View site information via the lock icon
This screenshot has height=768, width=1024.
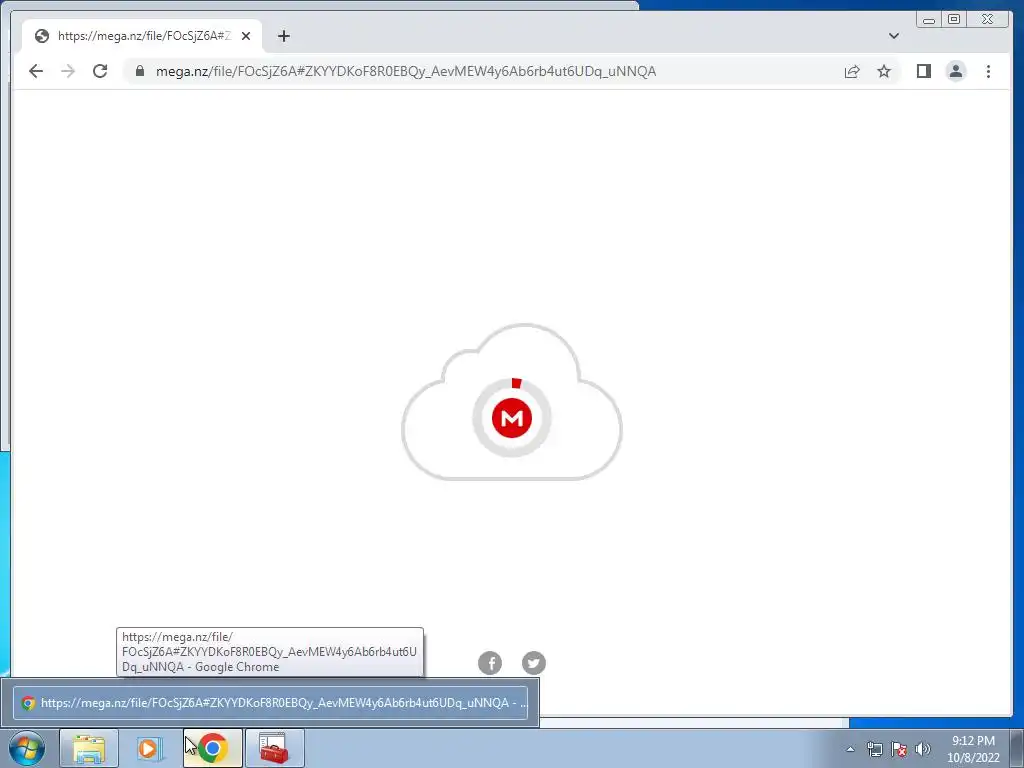[x=140, y=71]
